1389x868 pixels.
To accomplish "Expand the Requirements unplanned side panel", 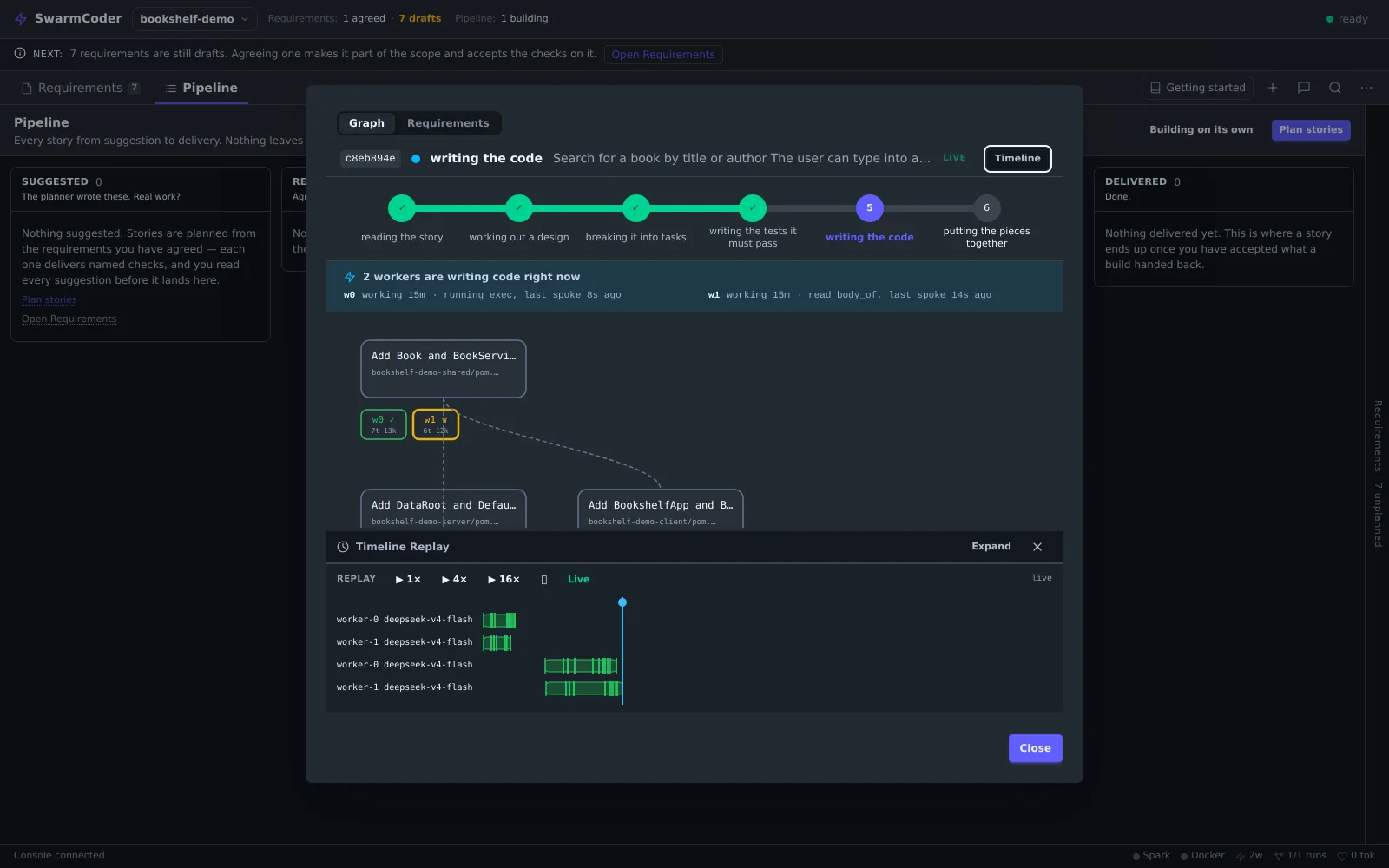I will click(x=1378, y=473).
